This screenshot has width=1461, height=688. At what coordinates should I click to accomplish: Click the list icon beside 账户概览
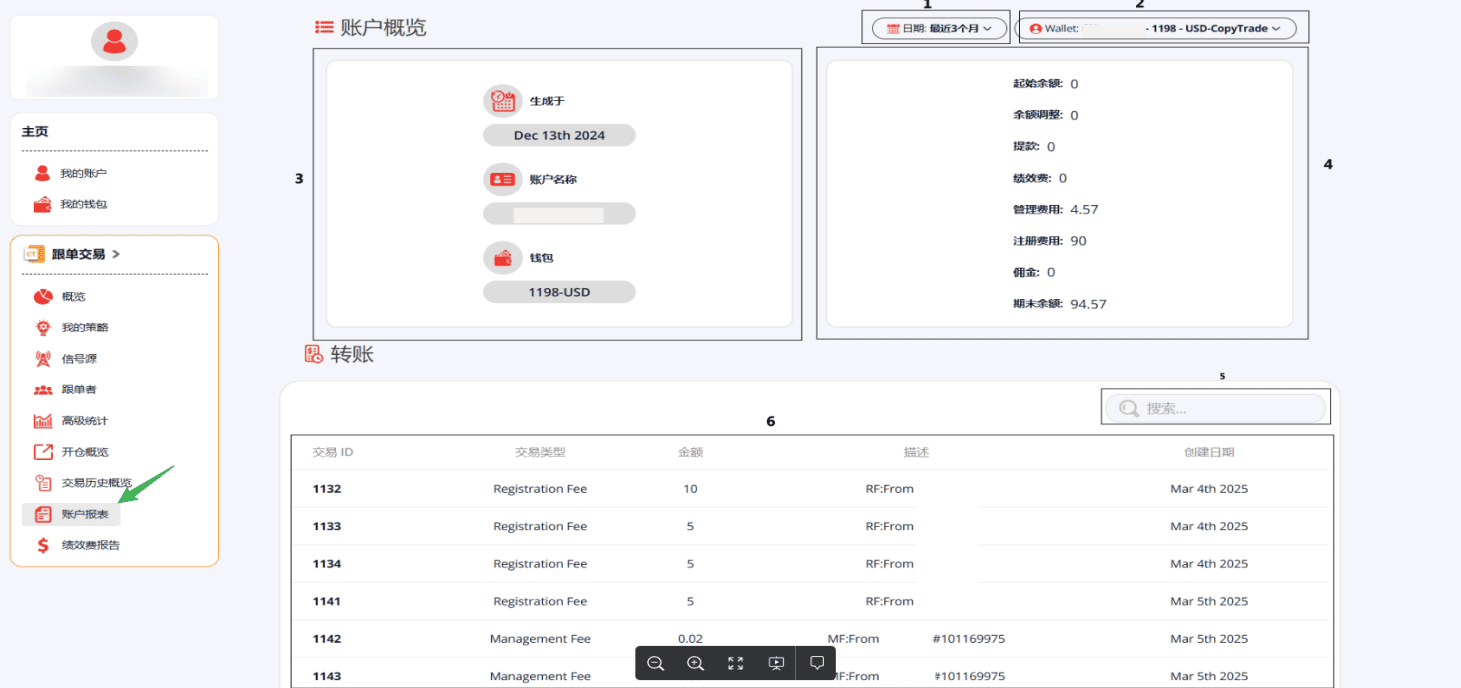[324, 27]
